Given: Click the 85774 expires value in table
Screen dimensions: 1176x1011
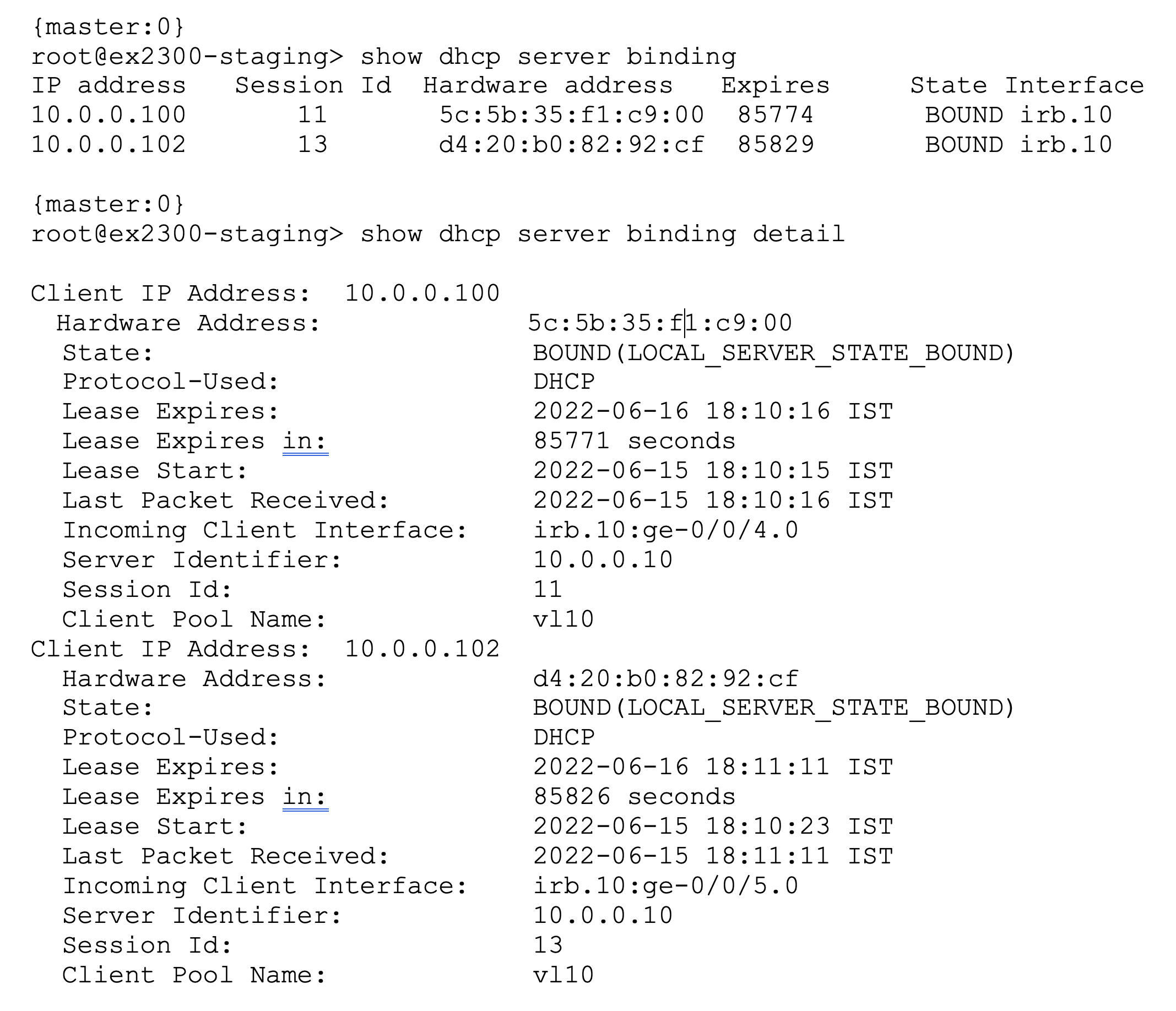Looking at the screenshot, I should 776,115.
